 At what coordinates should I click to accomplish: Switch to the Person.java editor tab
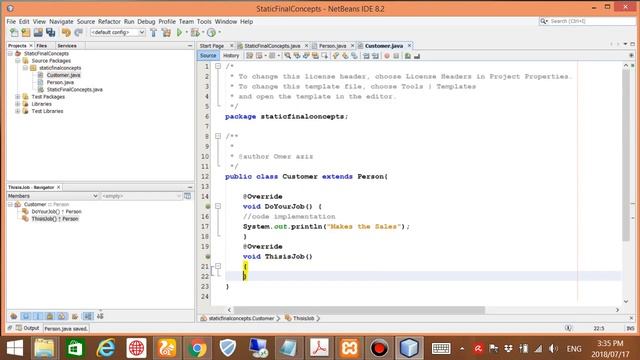(332, 46)
